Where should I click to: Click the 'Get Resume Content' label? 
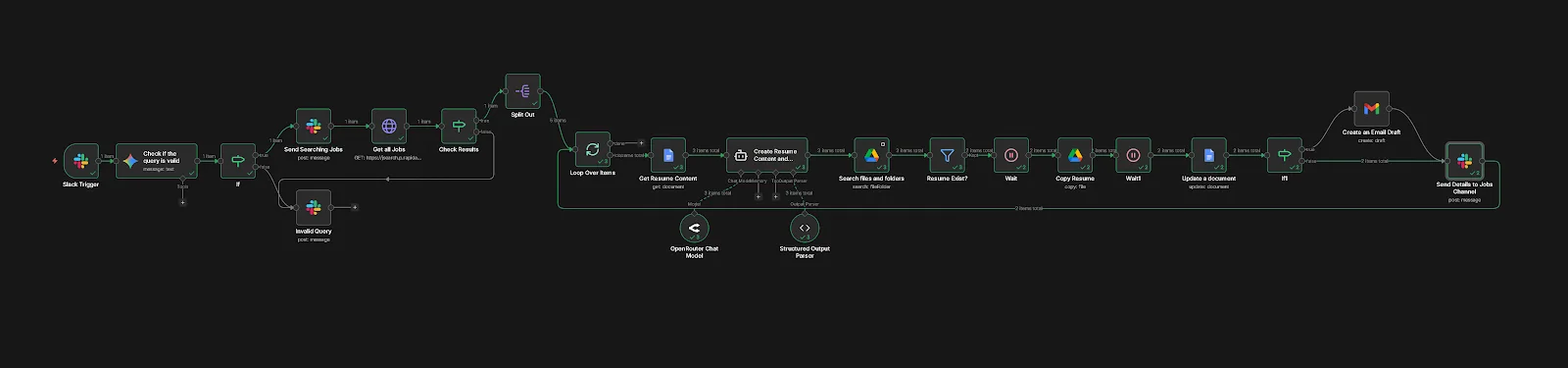tap(668, 179)
